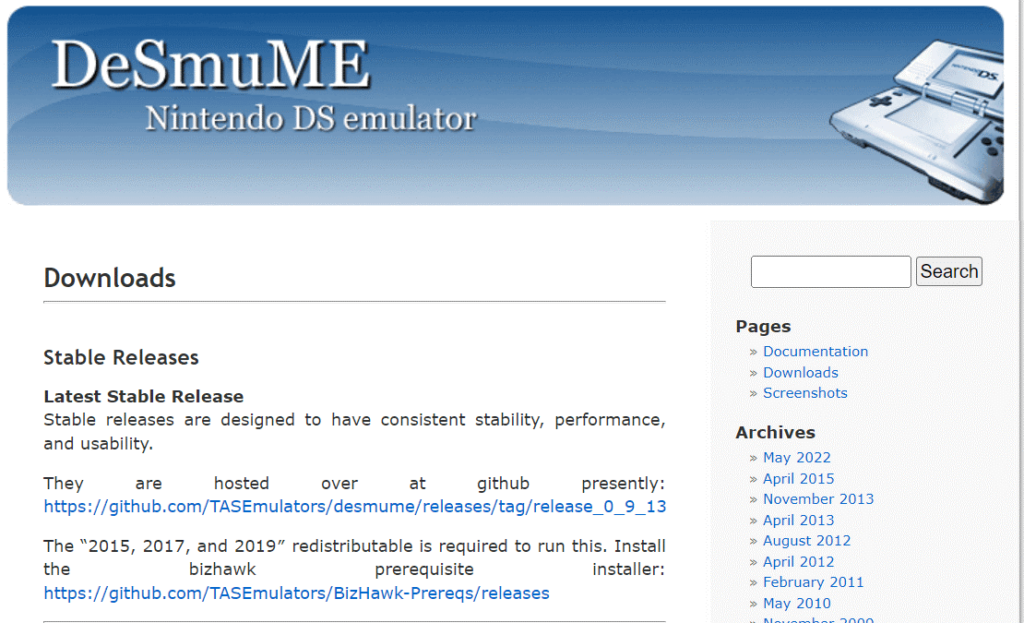
Task: Click the Nintendo DS console image
Action: tap(917, 120)
